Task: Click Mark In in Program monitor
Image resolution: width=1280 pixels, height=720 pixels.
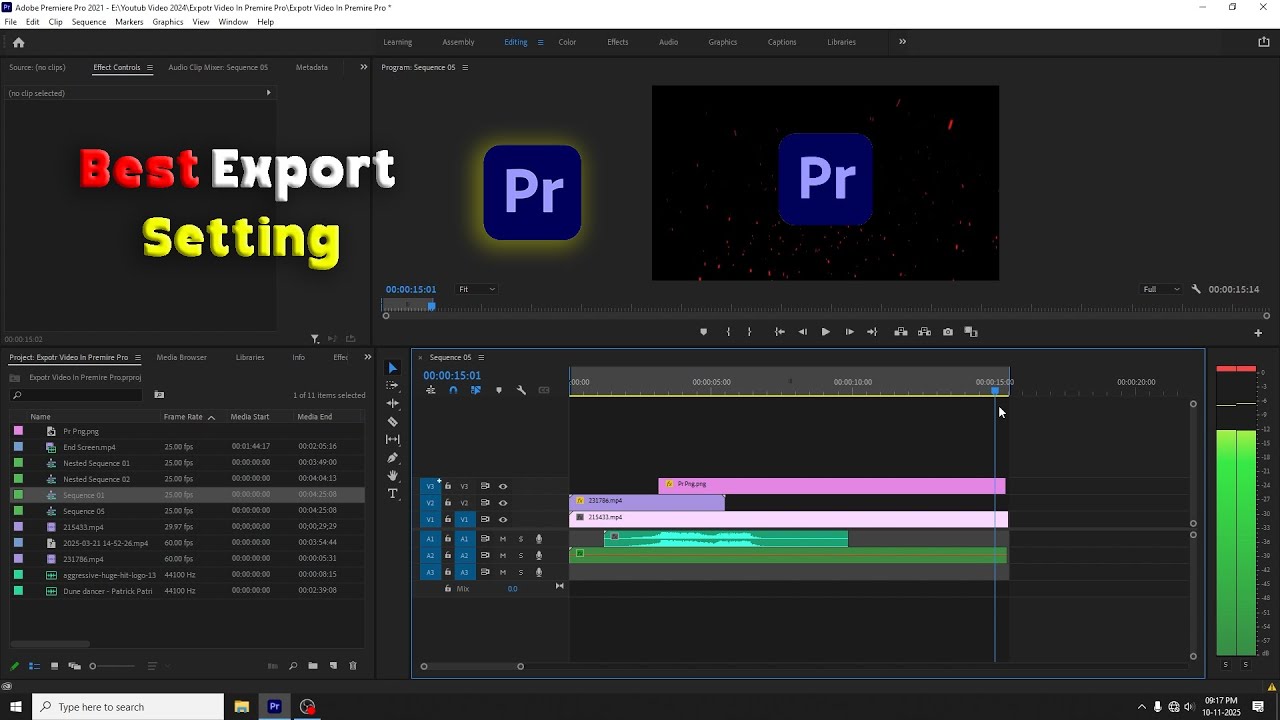Action: coord(728,332)
